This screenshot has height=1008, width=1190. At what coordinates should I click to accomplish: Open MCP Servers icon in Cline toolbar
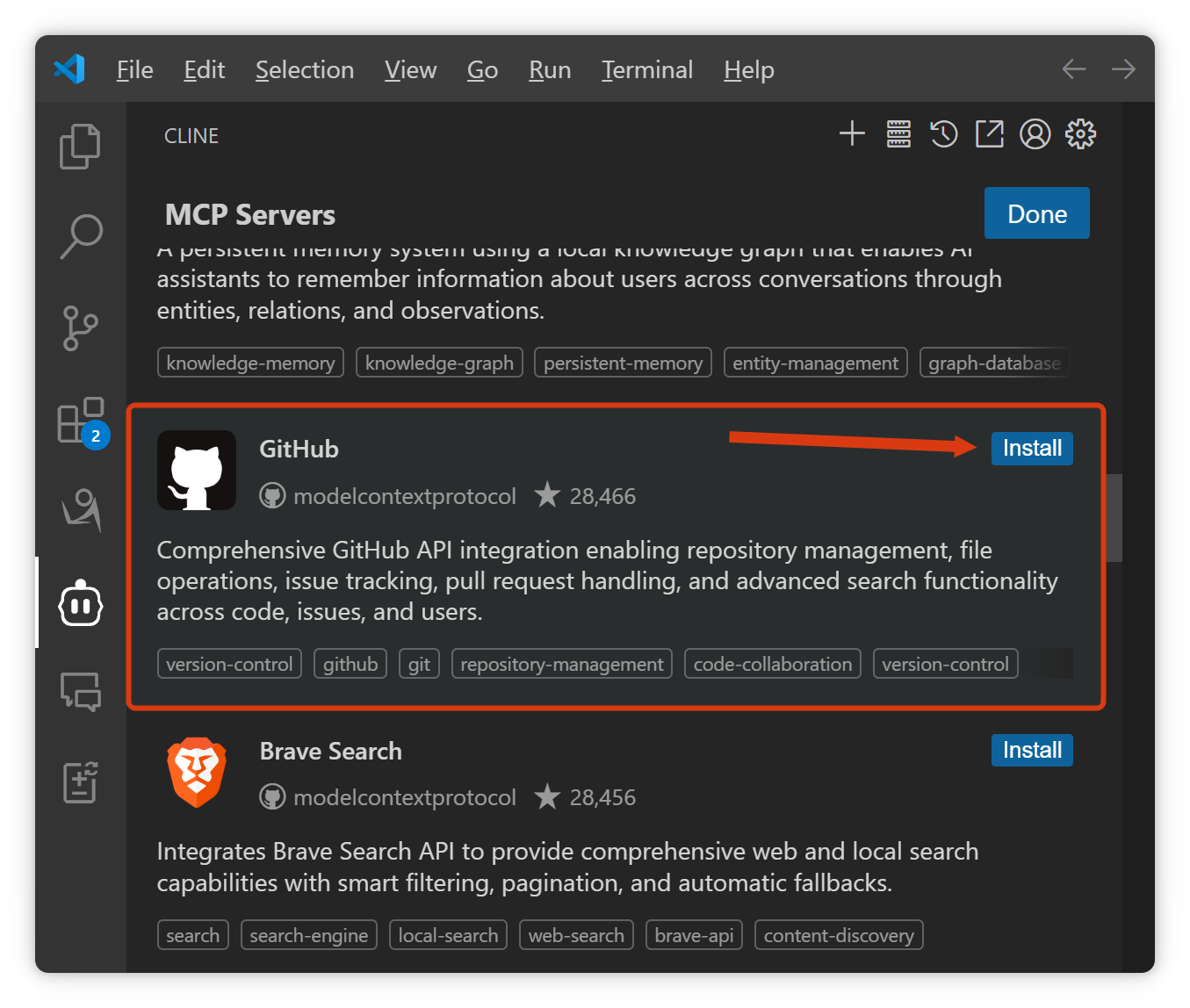pyautogui.click(x=898, y=134)
